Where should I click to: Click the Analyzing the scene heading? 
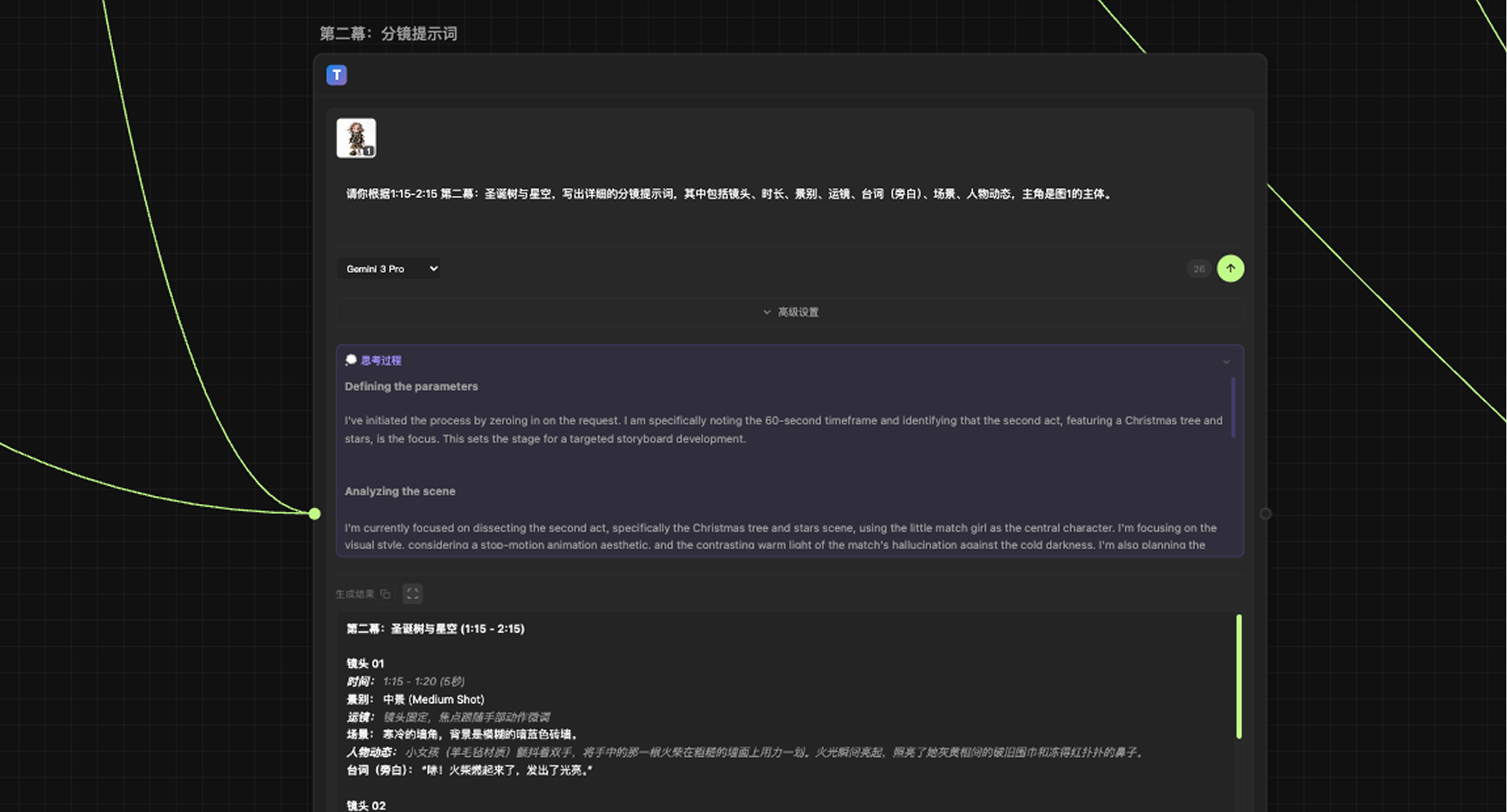400,491
